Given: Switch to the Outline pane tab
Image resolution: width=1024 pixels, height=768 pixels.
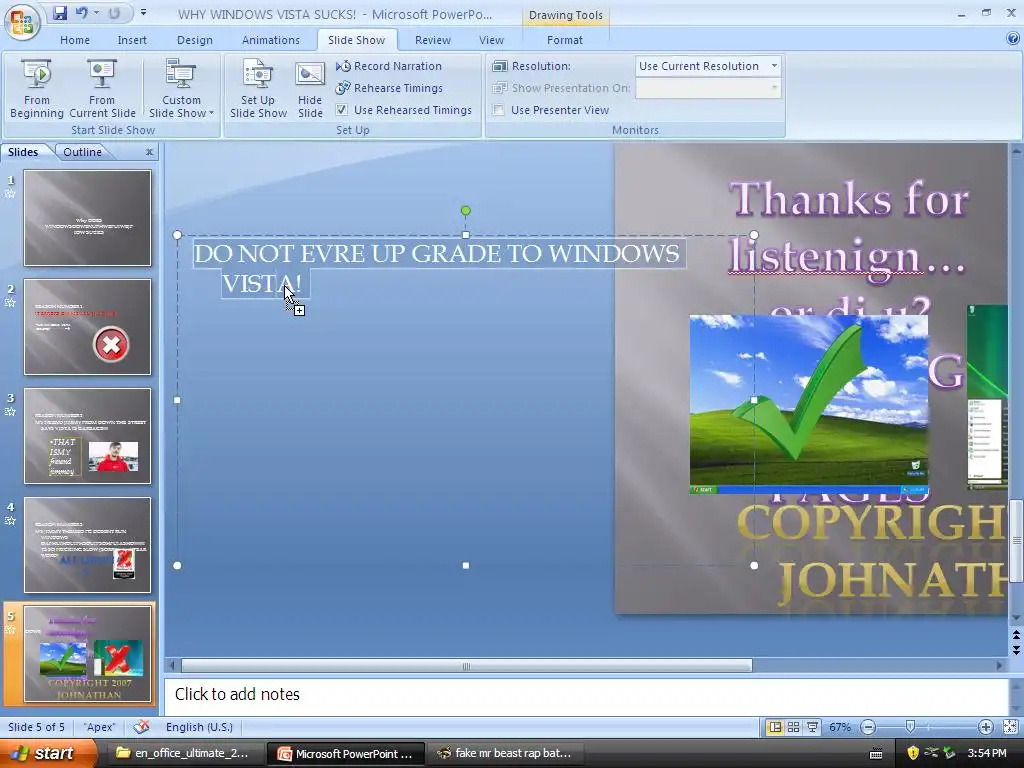Looking at the screenshot, I should click(x=82, y=152).
